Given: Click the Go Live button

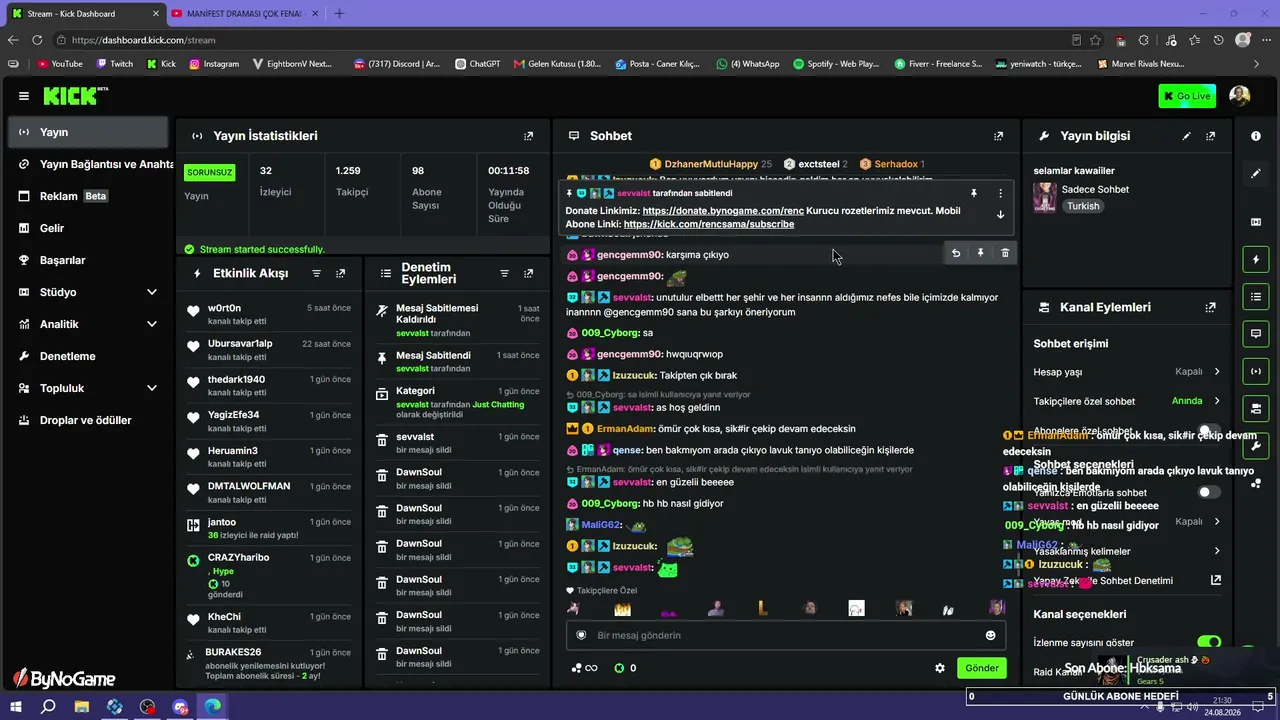Looking at the screenshot, I should [x=1187, y=96].
